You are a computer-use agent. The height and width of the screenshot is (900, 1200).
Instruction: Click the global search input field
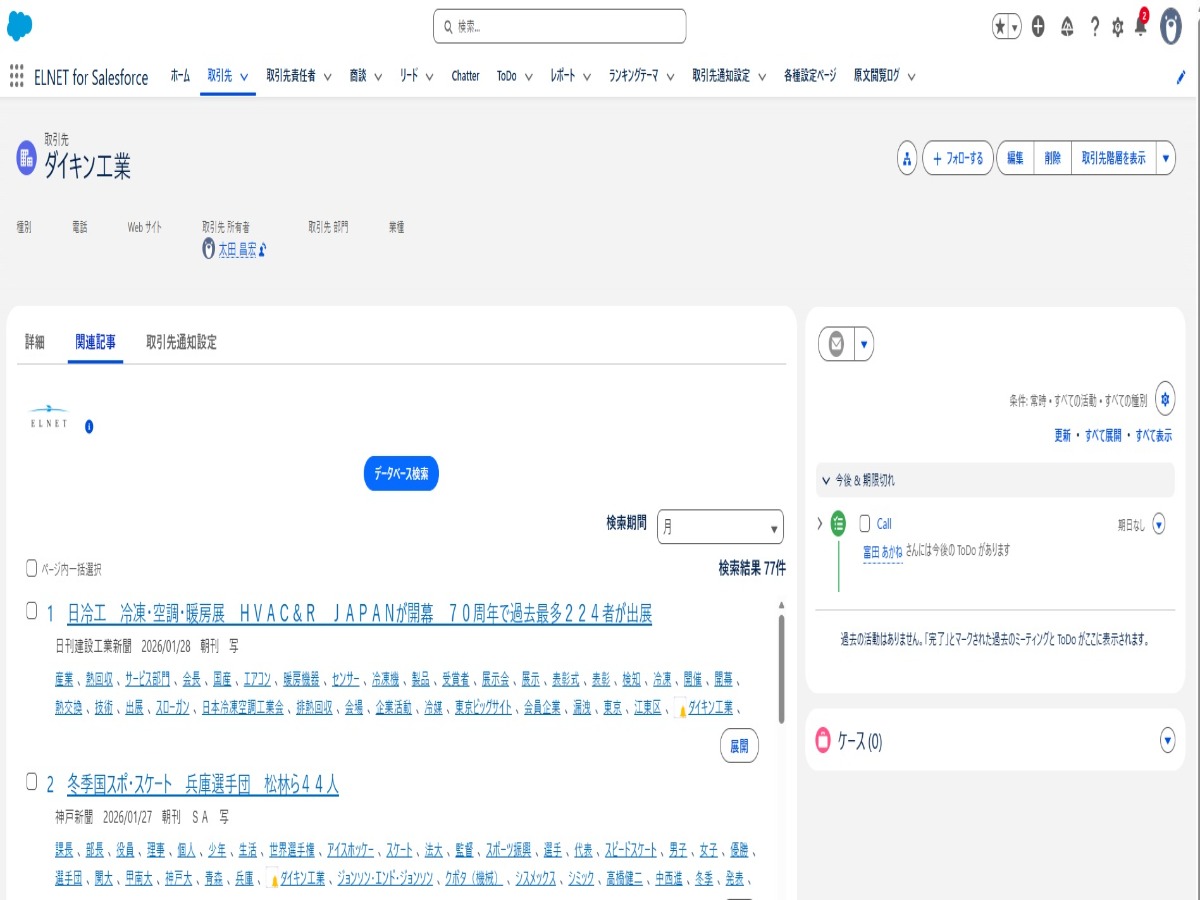point(560,27)
